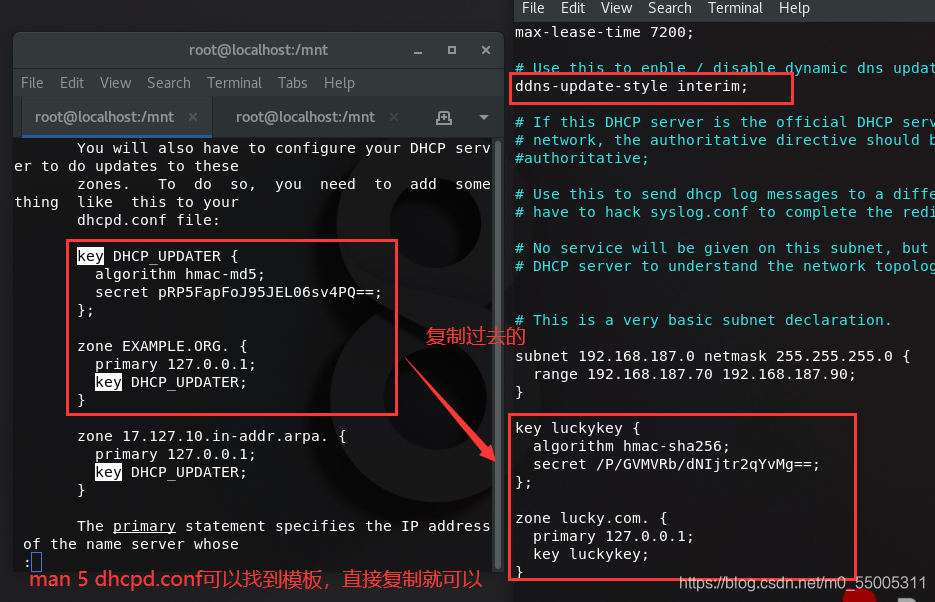Click 'zone lucky.com. {' line
Image resolution: width=935 pixels, height=602 pixels.
[591, 519]
